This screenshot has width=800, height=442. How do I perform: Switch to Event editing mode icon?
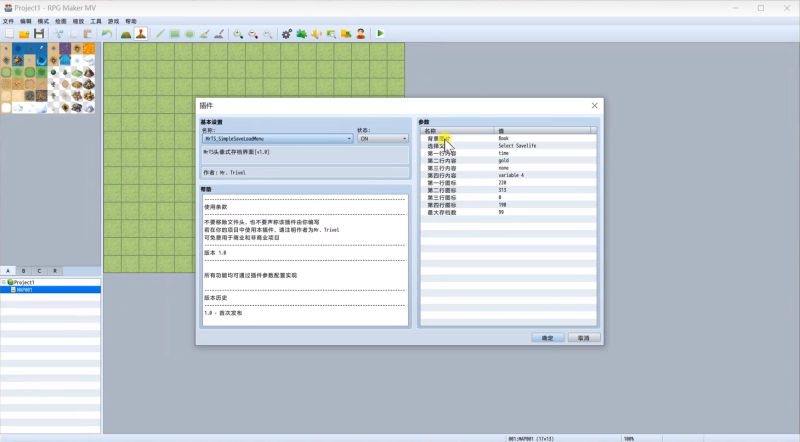[141, 34]
